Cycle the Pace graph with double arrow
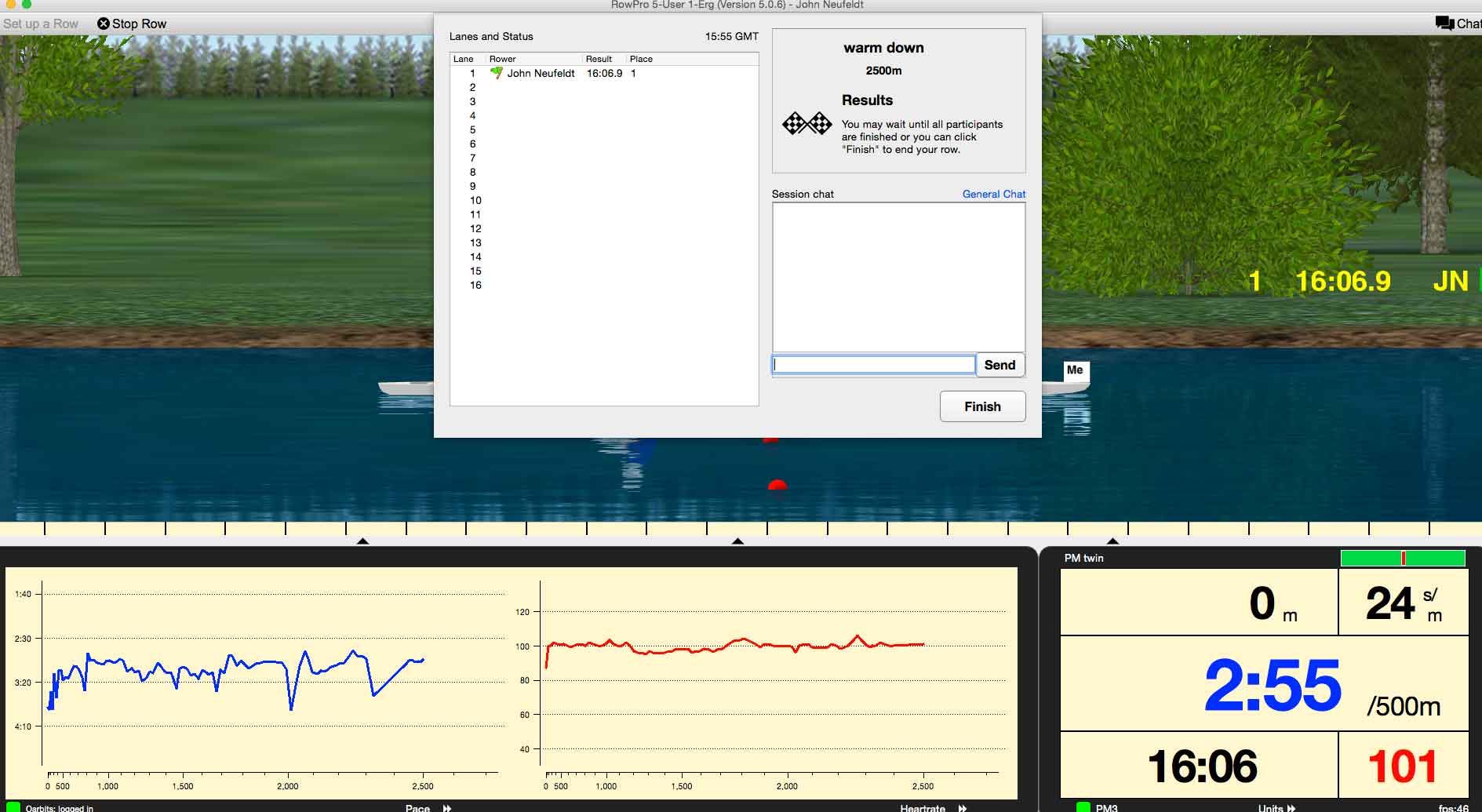The width and height of the screenshot is (1482, 812). 447,808
